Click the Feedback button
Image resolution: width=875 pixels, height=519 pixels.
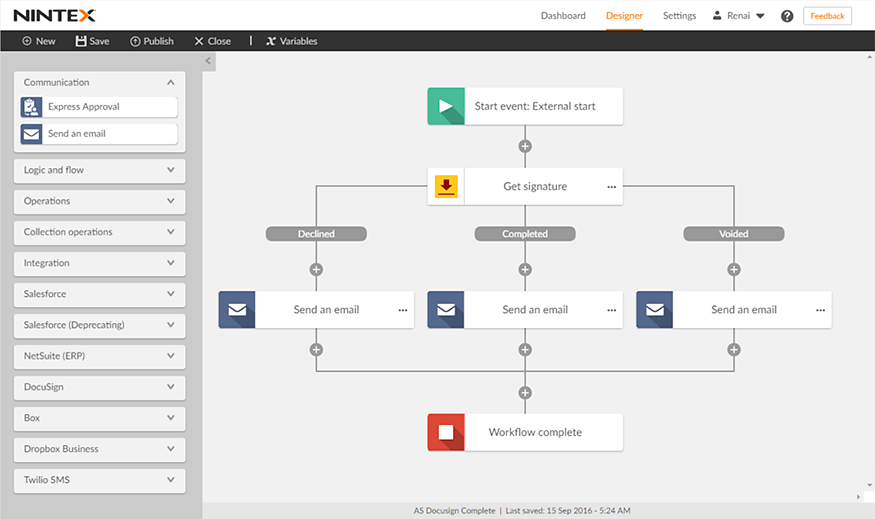coord(827,16)
